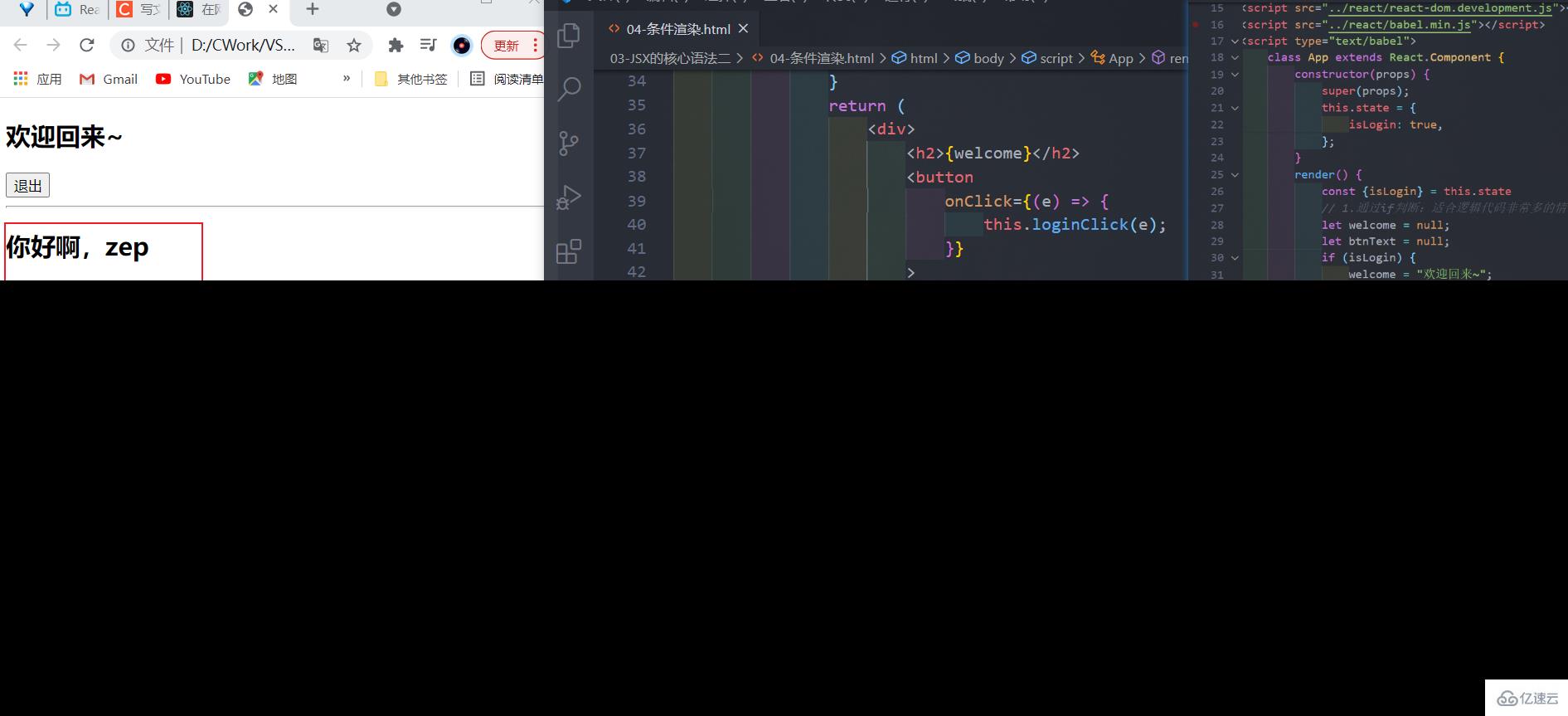Show more bookmarks with » chevron
Screen dimensions: 1568x716
pos(347,78)
